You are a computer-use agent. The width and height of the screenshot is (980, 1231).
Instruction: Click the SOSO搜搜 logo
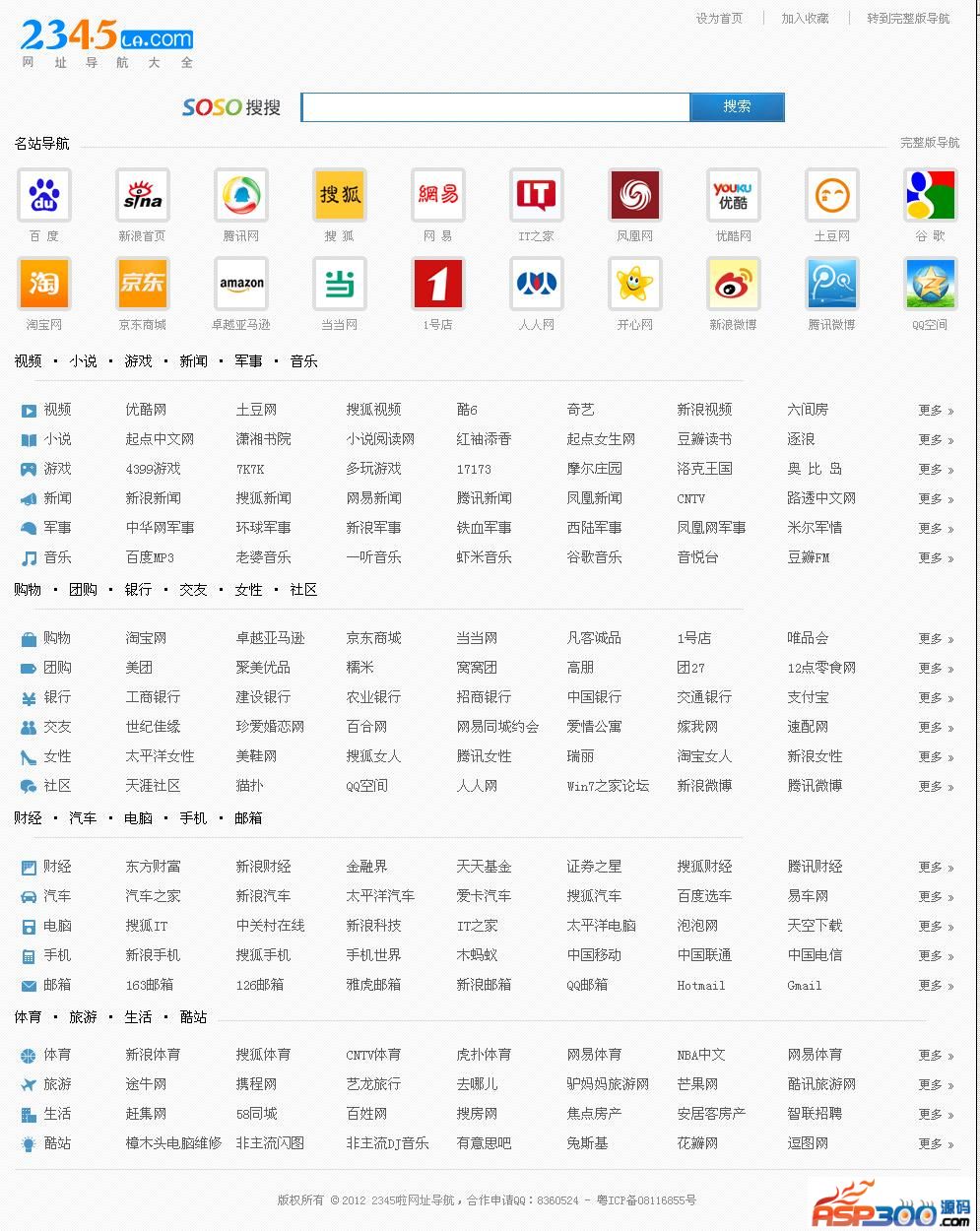(231, 107)
